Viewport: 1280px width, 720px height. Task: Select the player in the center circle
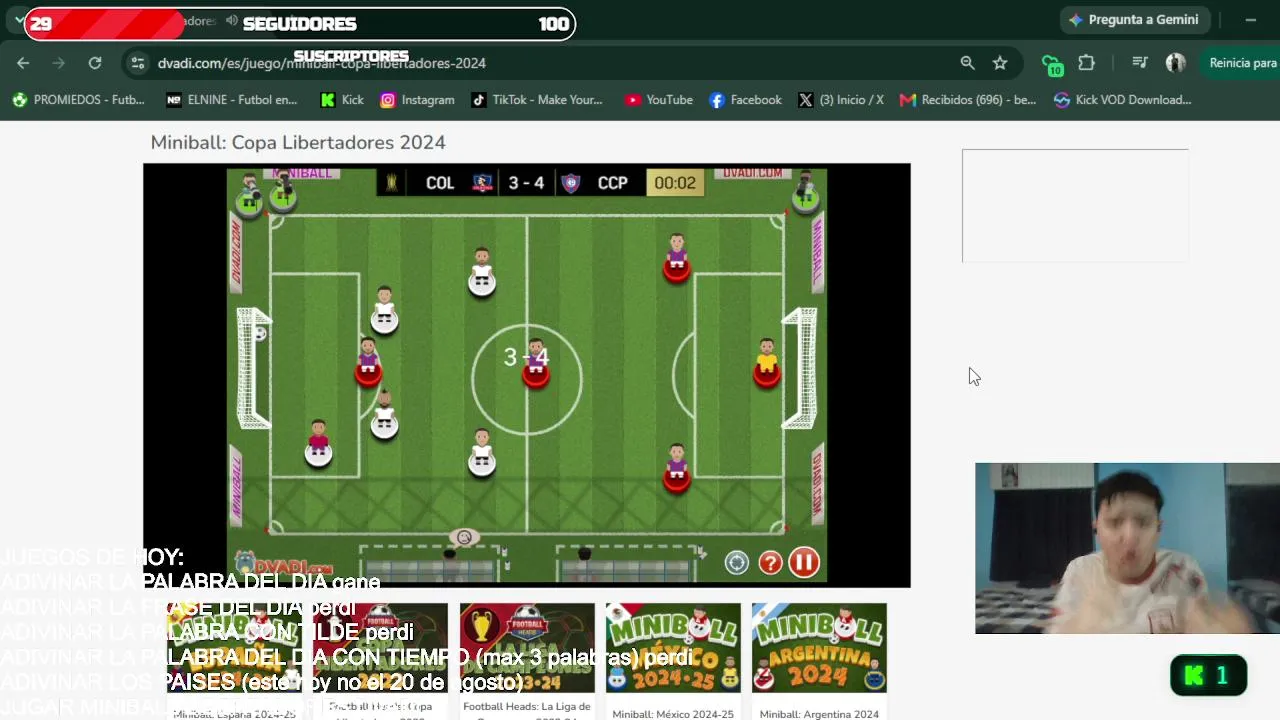536,362
